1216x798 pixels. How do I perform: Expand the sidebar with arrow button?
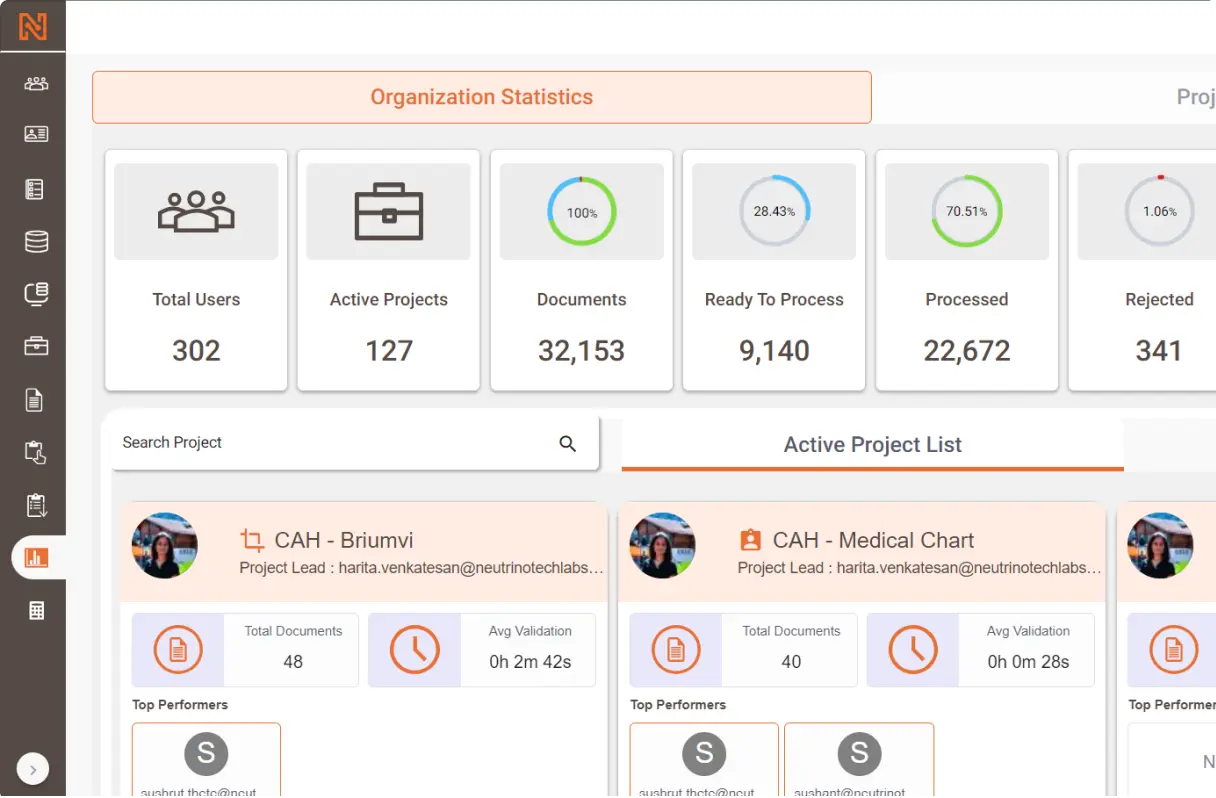(x=33, y=770)
